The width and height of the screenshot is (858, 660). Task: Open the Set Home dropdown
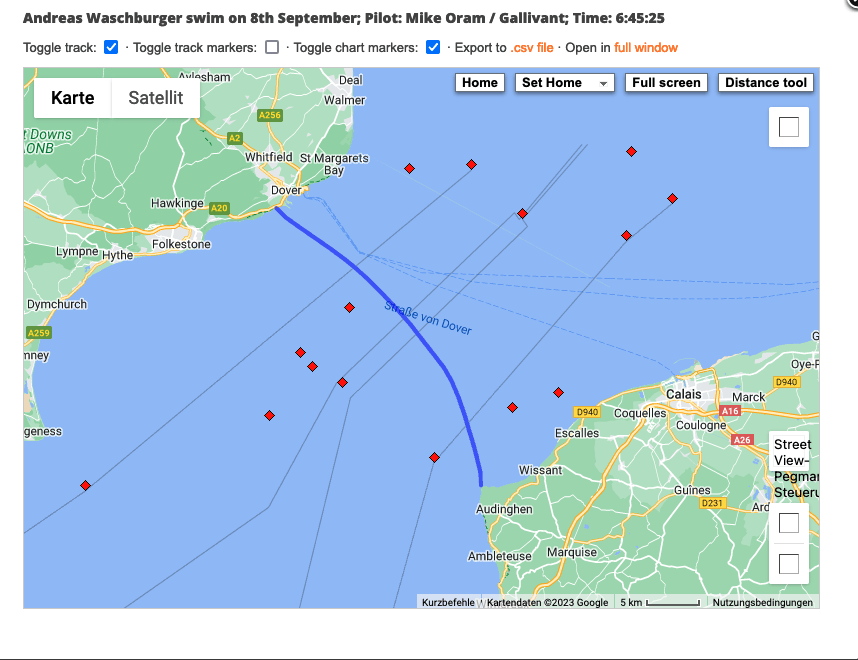pos(565,83)
